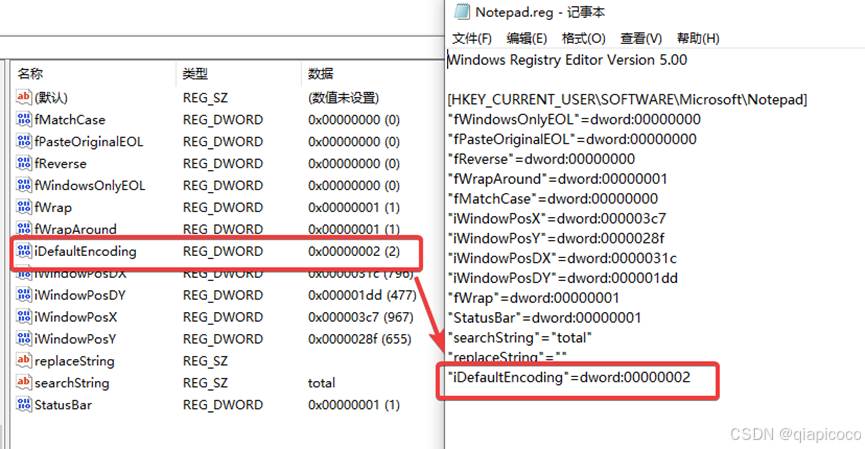Open the 格式(O) menu in Notepad

click(584, 39)
